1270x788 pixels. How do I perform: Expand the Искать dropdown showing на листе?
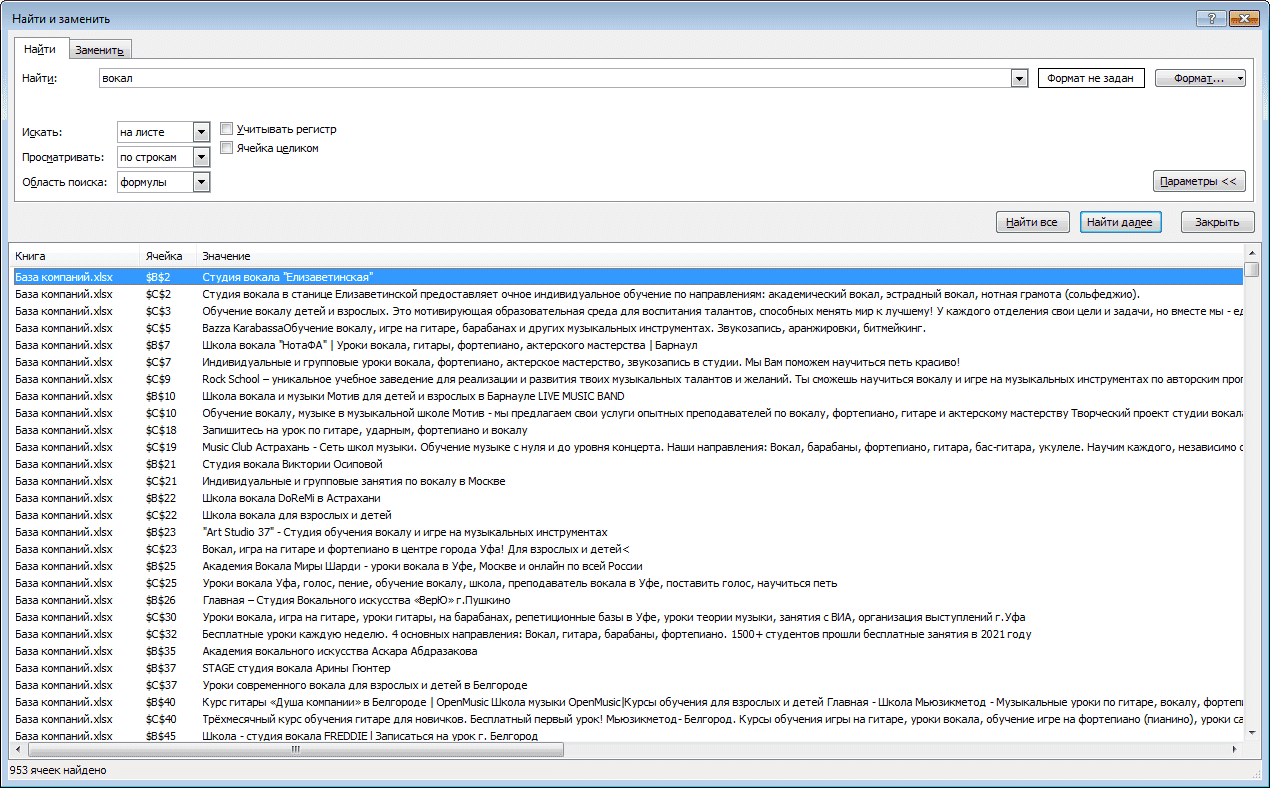201,132
